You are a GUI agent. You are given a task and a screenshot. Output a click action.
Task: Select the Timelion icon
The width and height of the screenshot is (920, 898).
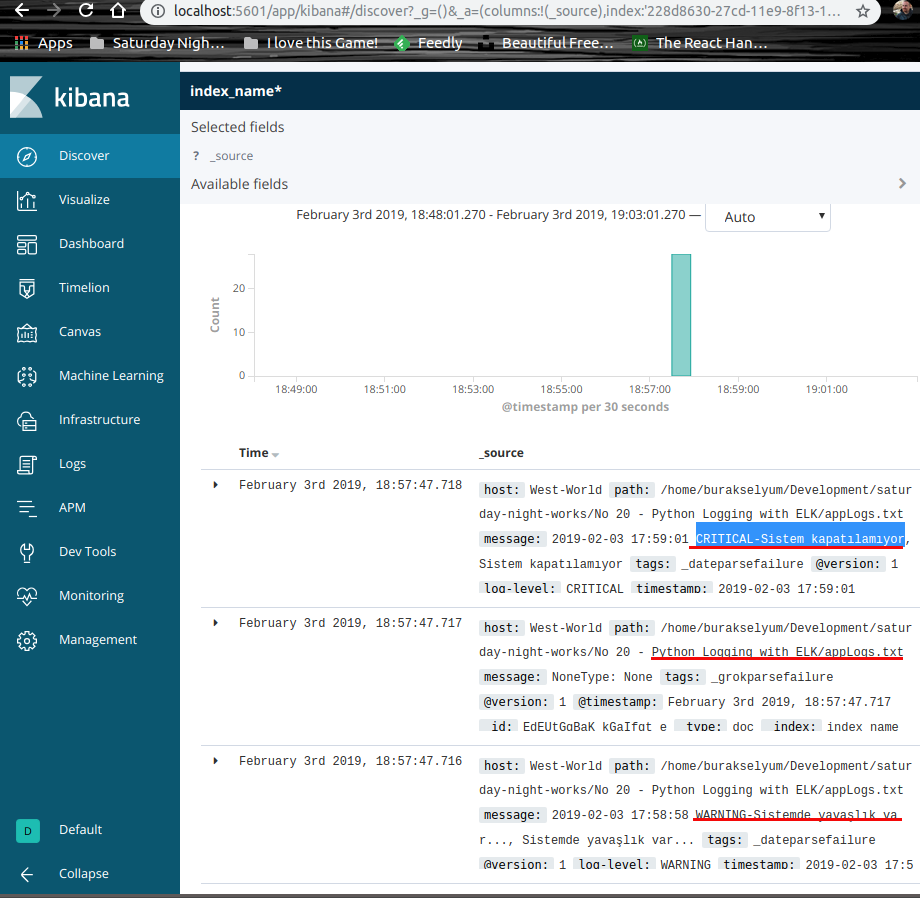(x=27, y=288)
